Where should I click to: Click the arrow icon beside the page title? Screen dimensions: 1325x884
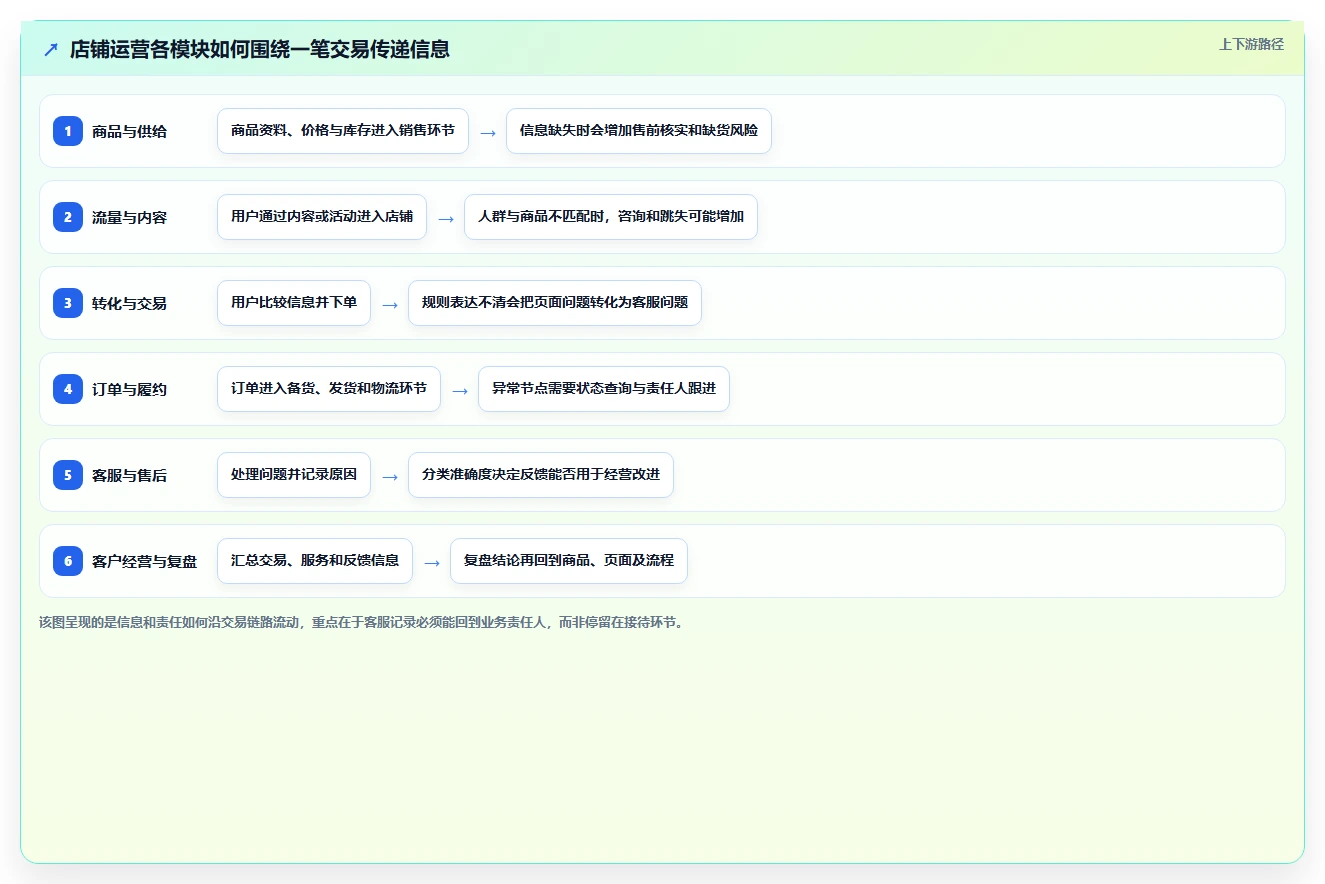51,49
